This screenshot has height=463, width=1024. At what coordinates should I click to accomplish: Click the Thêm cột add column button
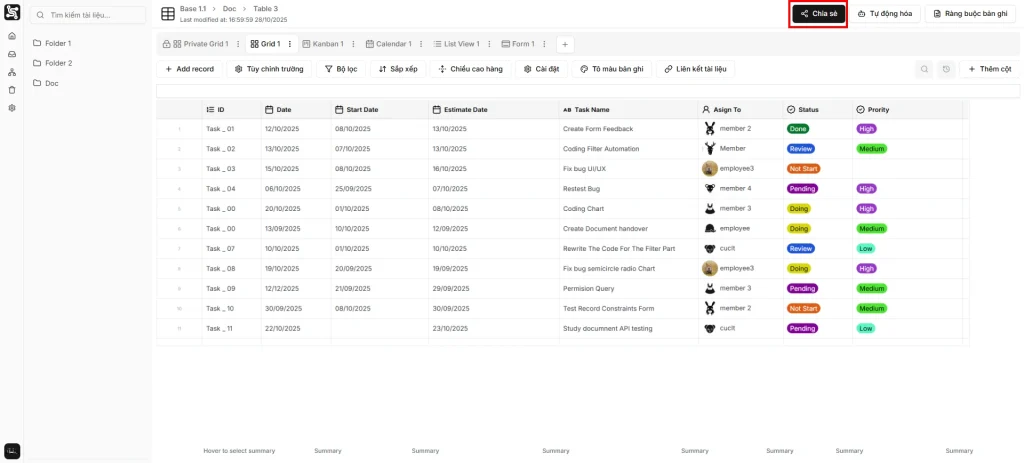coord(989,69)
